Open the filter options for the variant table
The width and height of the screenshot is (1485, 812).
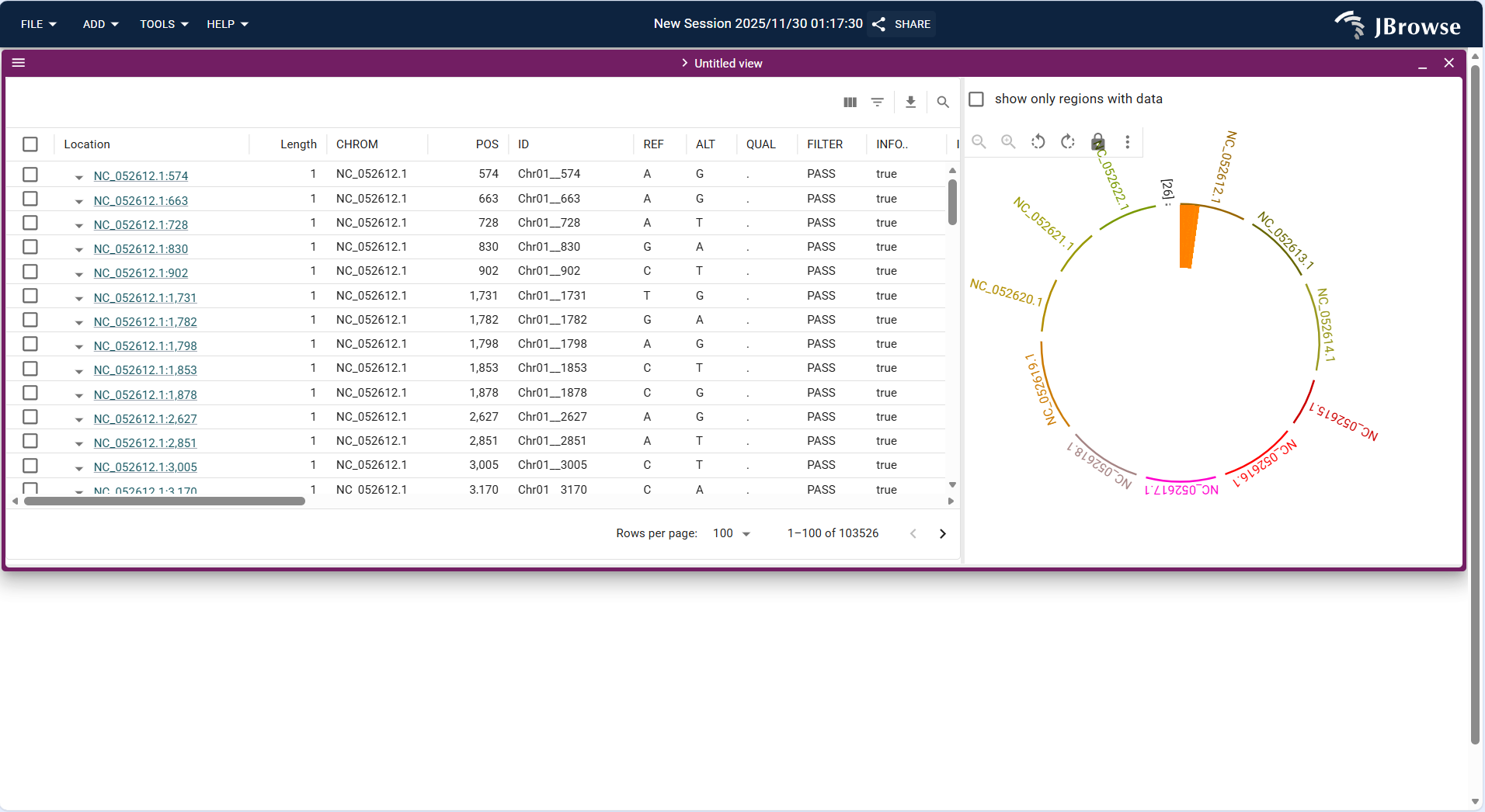tap(876, 102)
